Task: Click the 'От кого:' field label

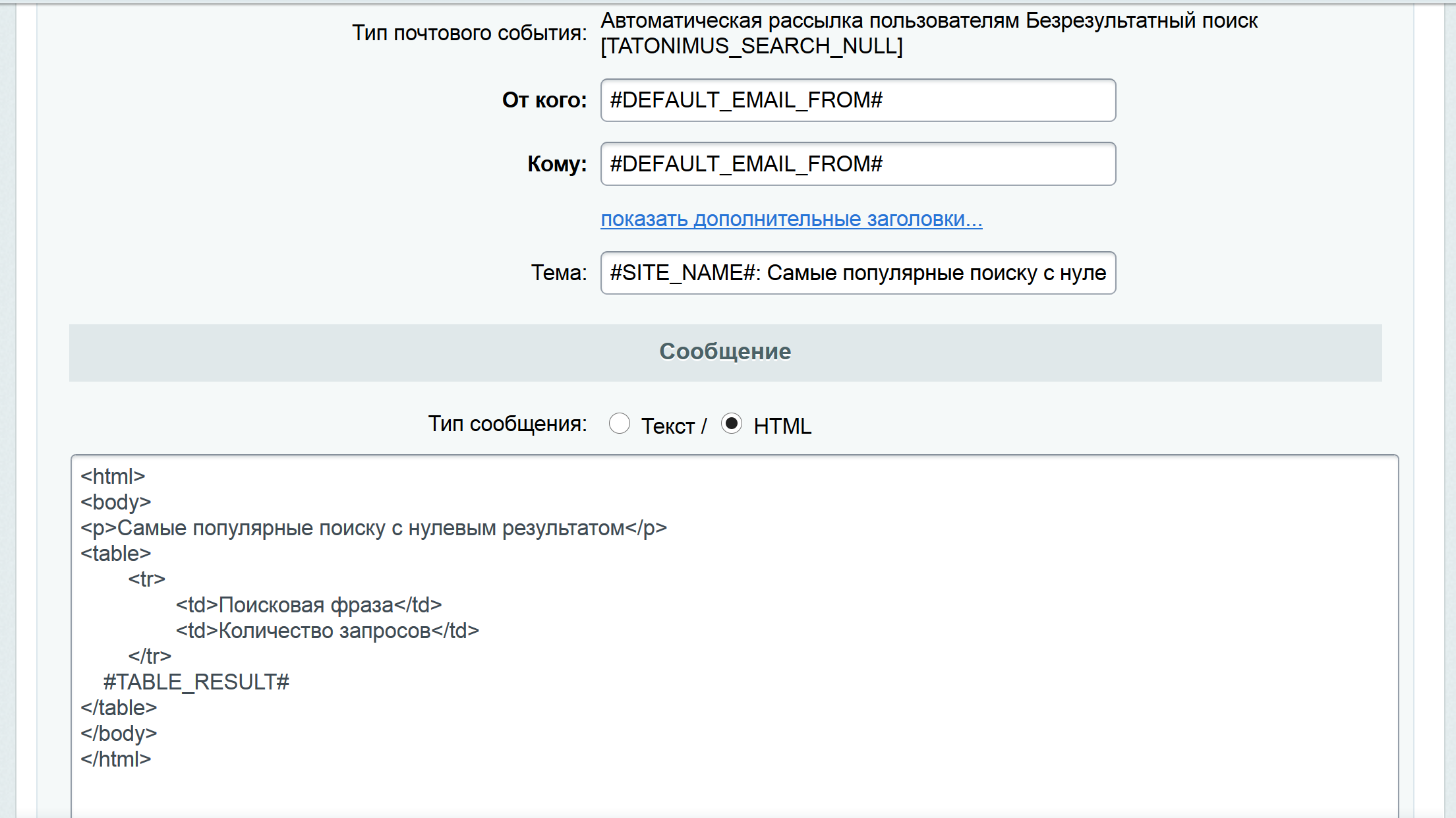Action: 544,100
